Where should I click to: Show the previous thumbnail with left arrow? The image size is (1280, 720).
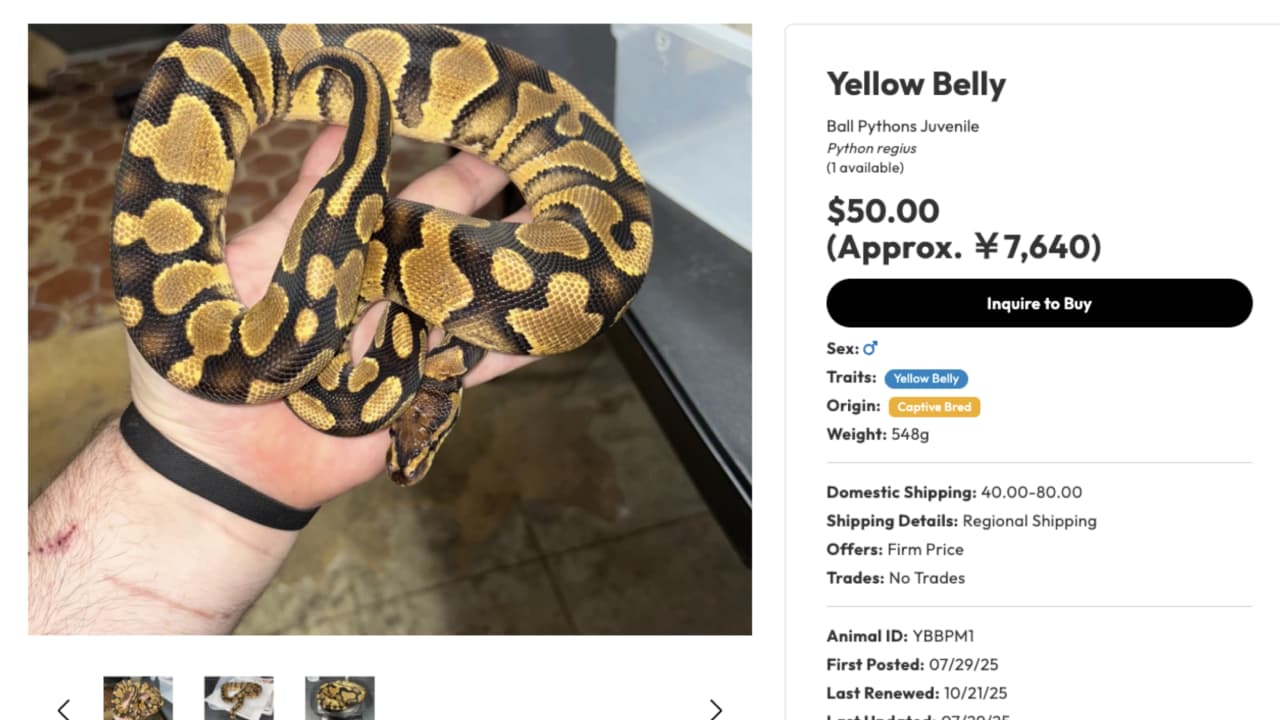coord(64,709)
